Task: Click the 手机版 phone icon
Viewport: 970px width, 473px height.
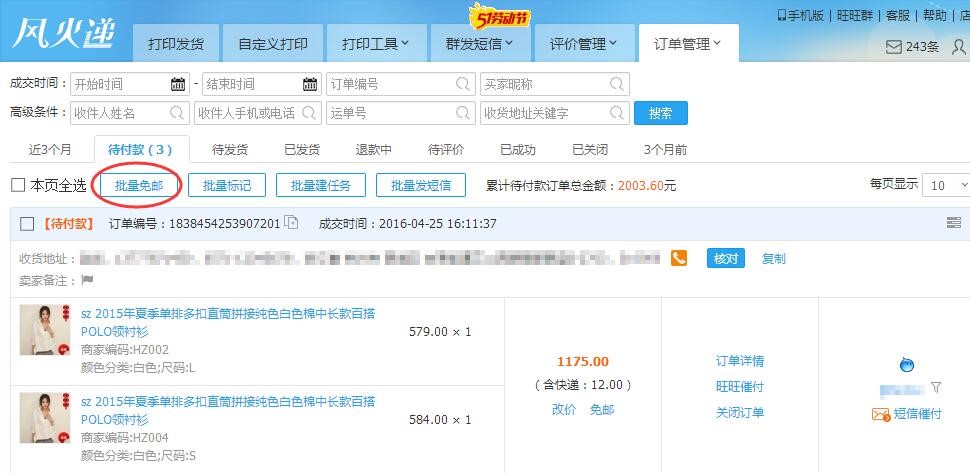Action: pos(781,15)
